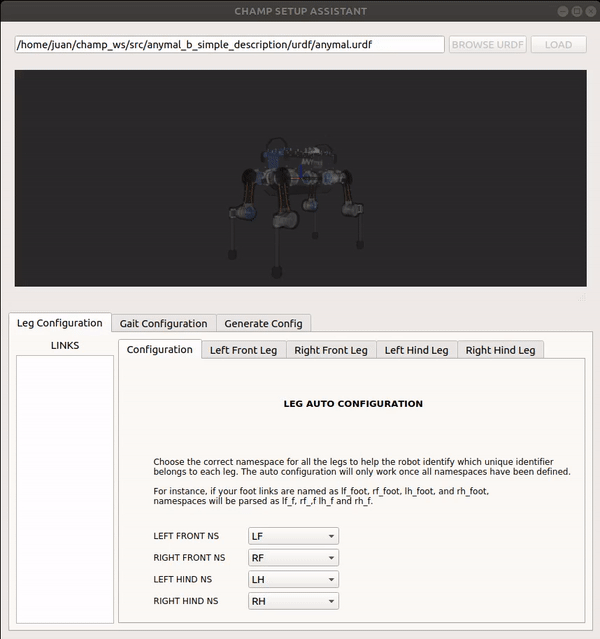The width and height of the screenshot is (600, 639).
Task: Close the CHAMP Setup Assistant window
Action: (x=591, y=11)
